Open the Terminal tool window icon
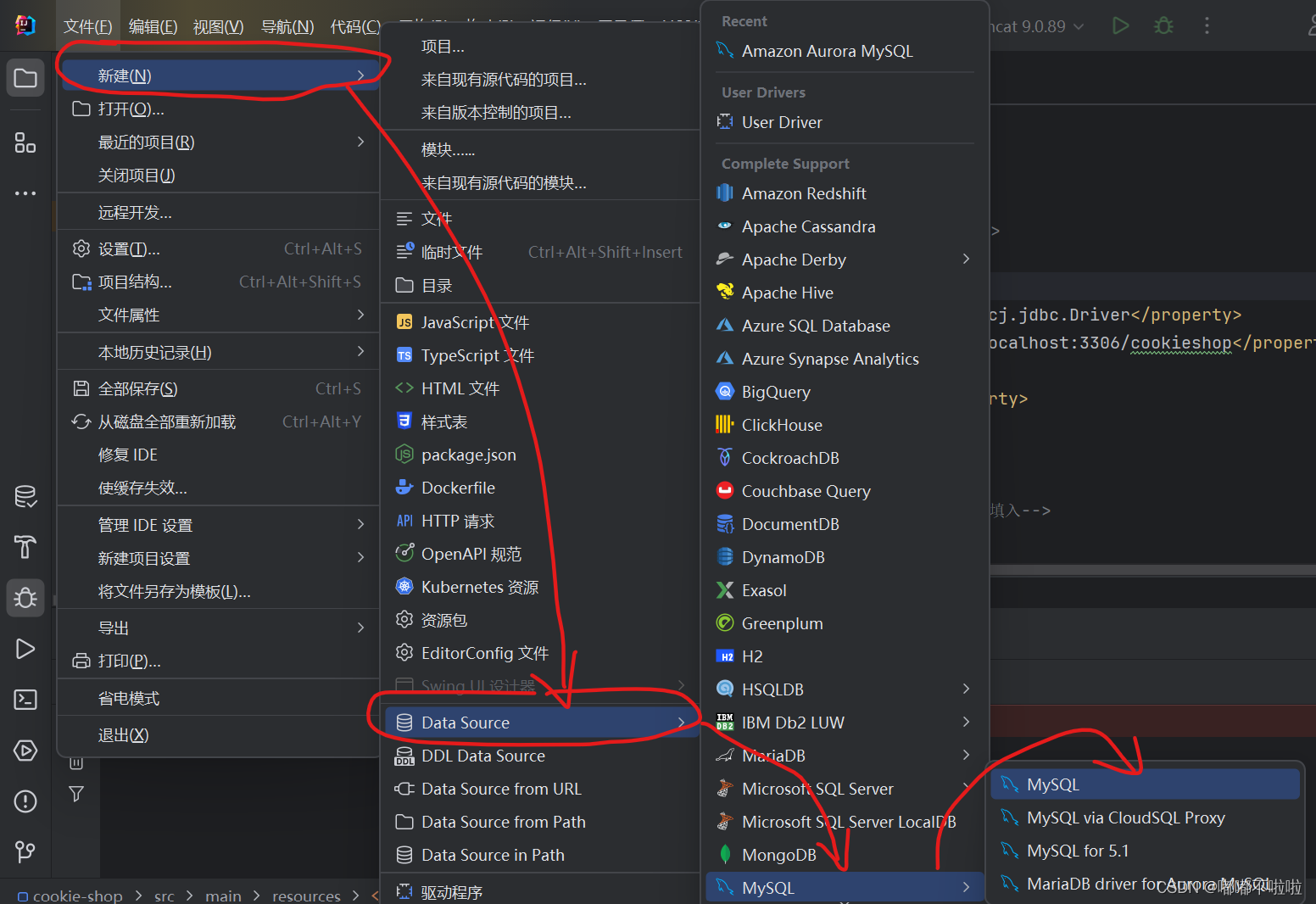 [25, 700]
